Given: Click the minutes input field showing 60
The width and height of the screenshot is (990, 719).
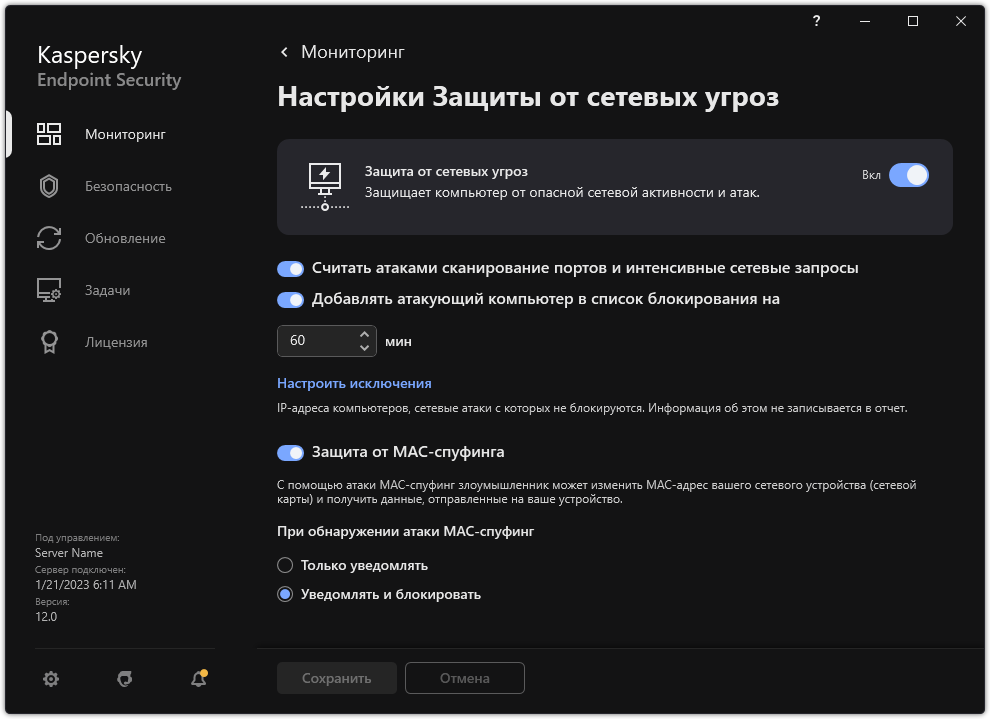Looking at the screenshot, I should coord(315,341).
